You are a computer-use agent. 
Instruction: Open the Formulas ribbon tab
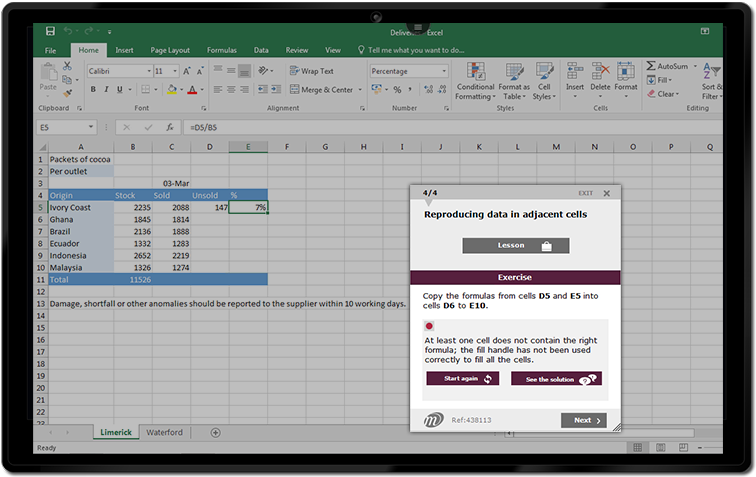click(221, 49)
